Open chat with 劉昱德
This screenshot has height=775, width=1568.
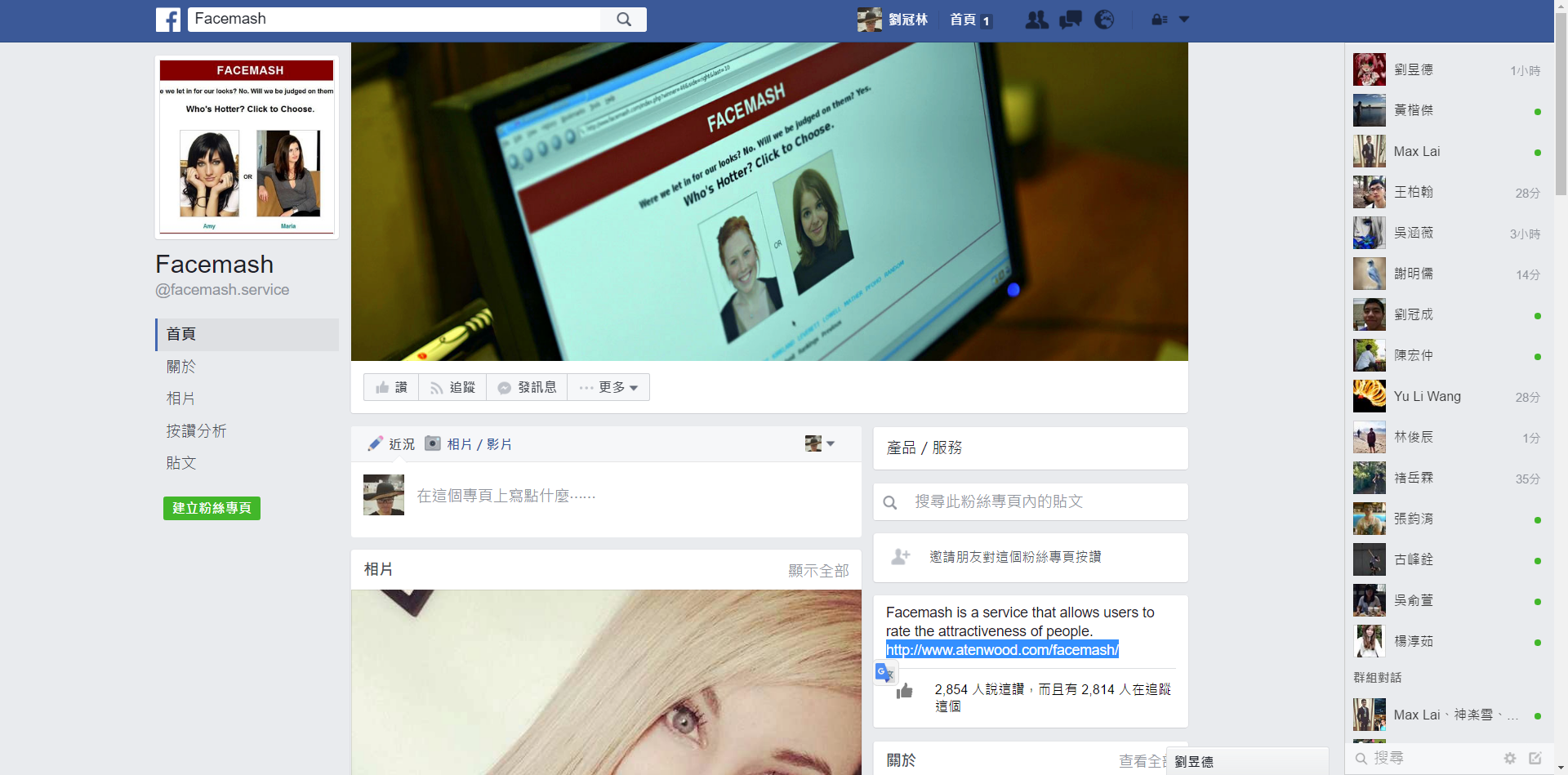click(1449, 69)
